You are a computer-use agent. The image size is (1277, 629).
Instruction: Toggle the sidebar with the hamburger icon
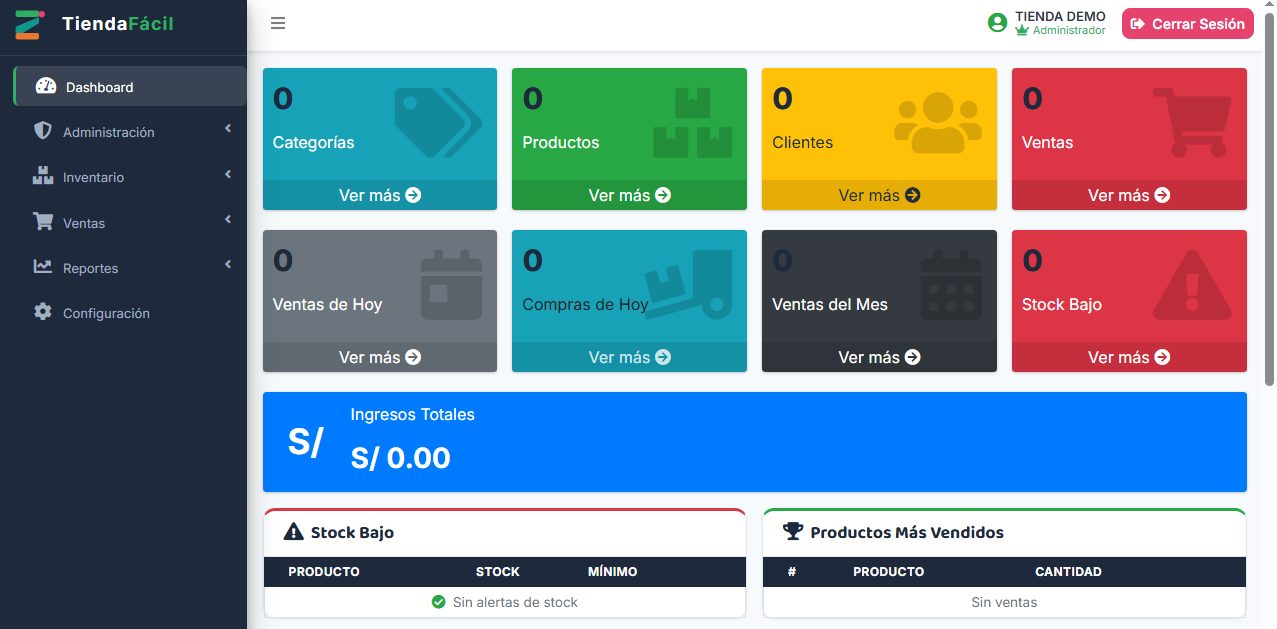[278, 23]
